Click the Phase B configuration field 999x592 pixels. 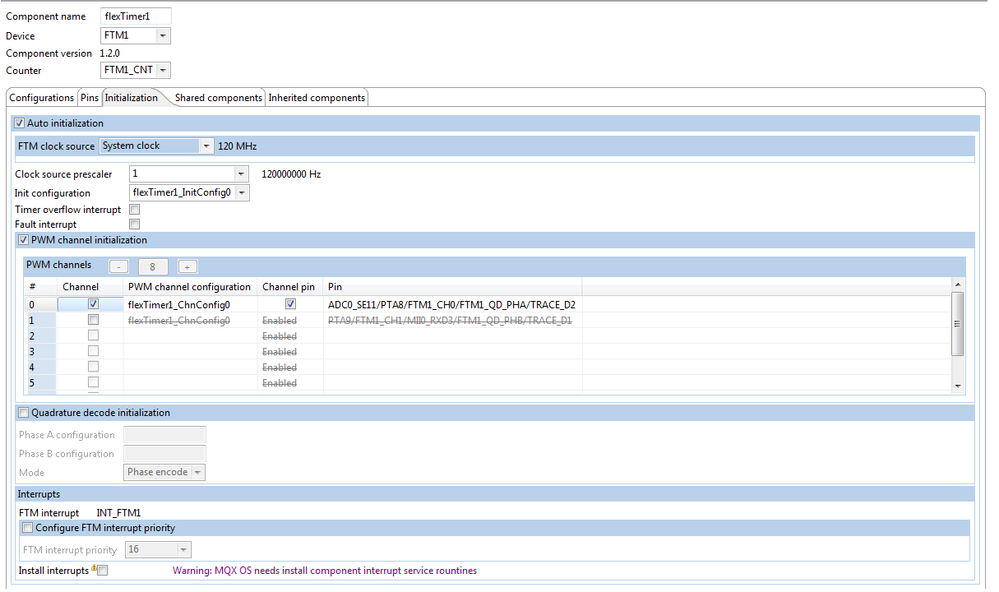pos(164,454)
